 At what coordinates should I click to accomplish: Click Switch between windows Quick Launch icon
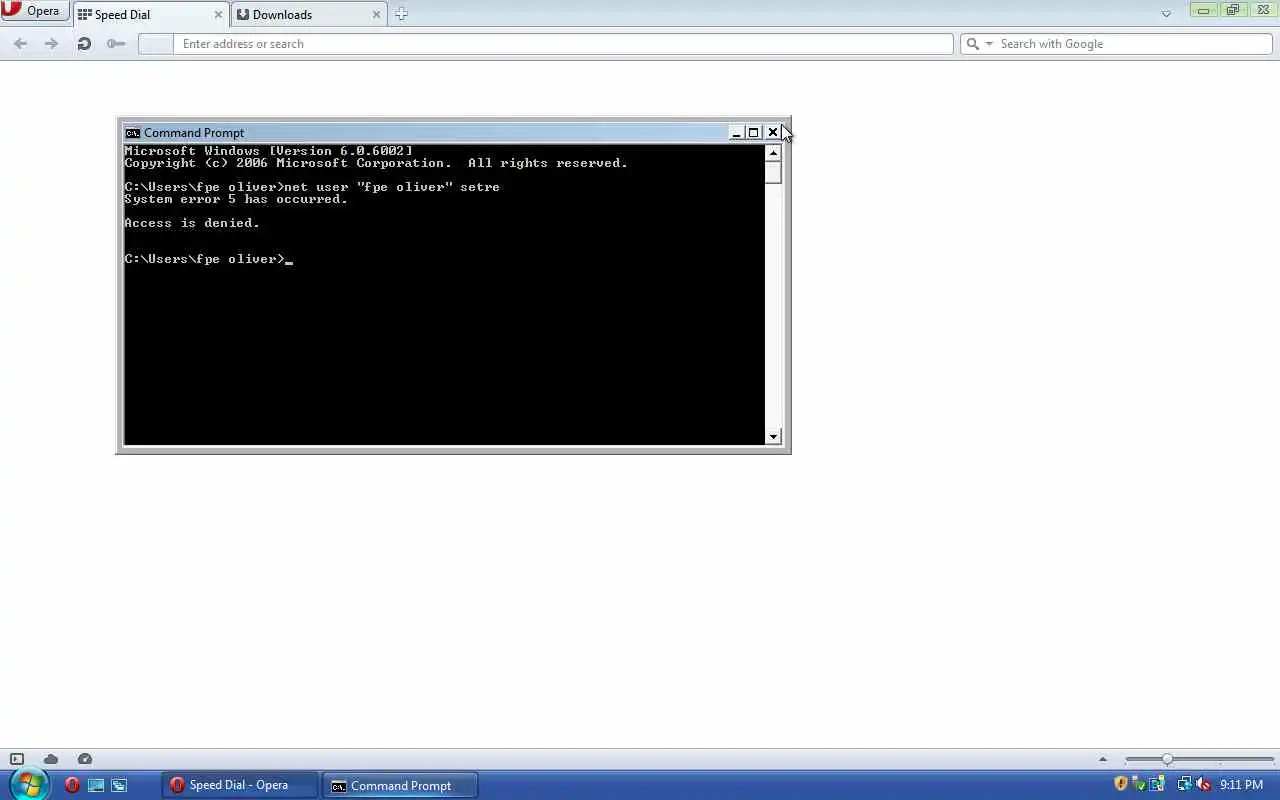point(119,785)
